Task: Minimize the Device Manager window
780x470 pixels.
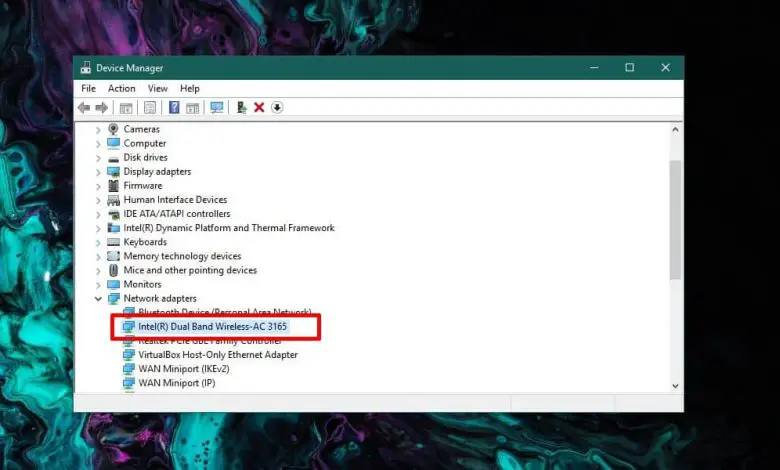Action: [x=594, y=68]
